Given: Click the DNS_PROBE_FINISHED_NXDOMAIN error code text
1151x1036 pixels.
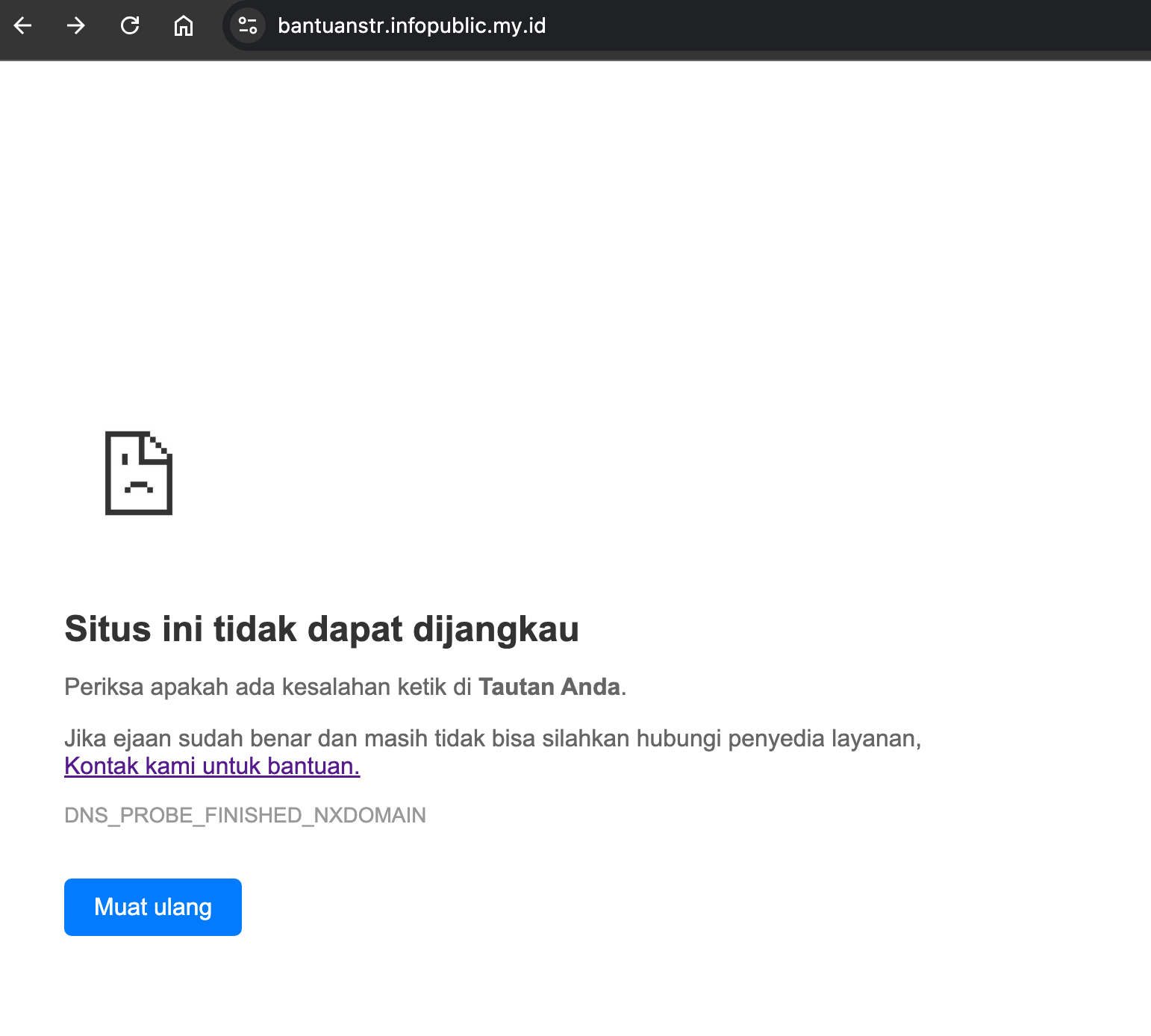Looking at the screenshot, I should pos(245,815).
